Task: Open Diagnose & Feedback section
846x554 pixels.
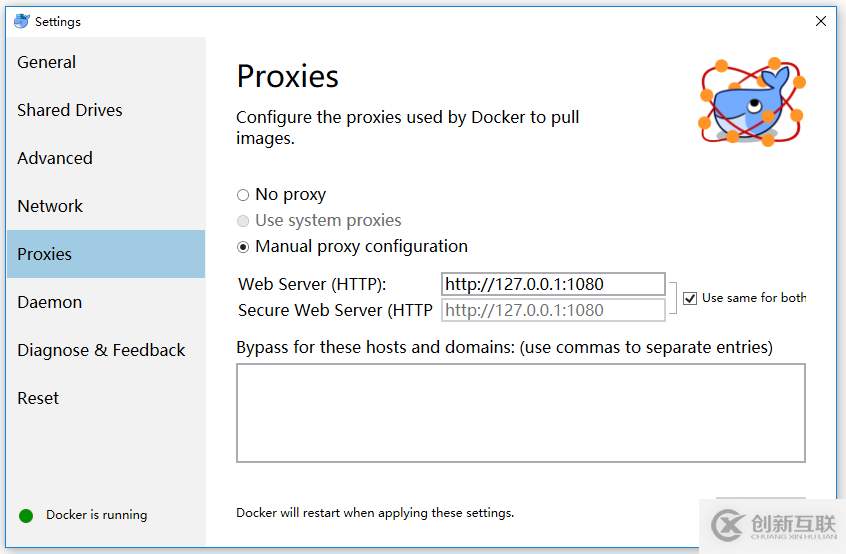Action: pyautogui.click(x=101, y=350)
